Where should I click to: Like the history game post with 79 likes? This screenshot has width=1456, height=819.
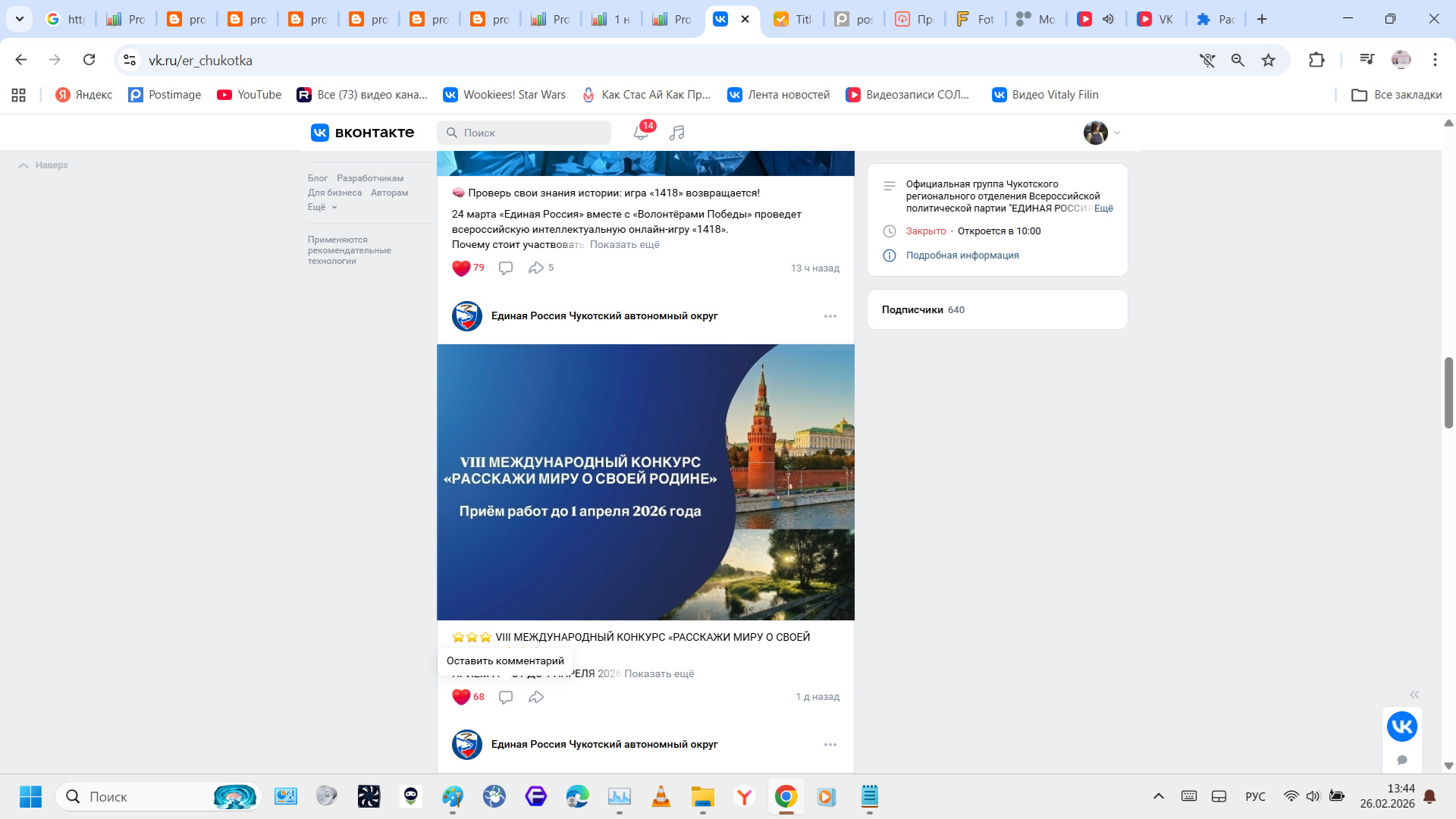pyautogui.click(x=461, y=268)
